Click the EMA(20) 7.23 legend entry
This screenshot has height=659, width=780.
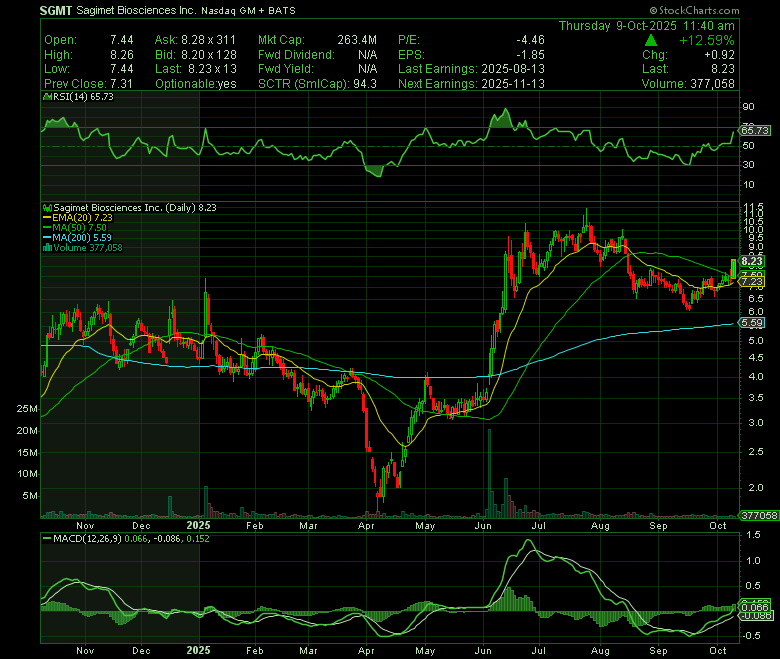pyautogui.click(x=82, y=218)
